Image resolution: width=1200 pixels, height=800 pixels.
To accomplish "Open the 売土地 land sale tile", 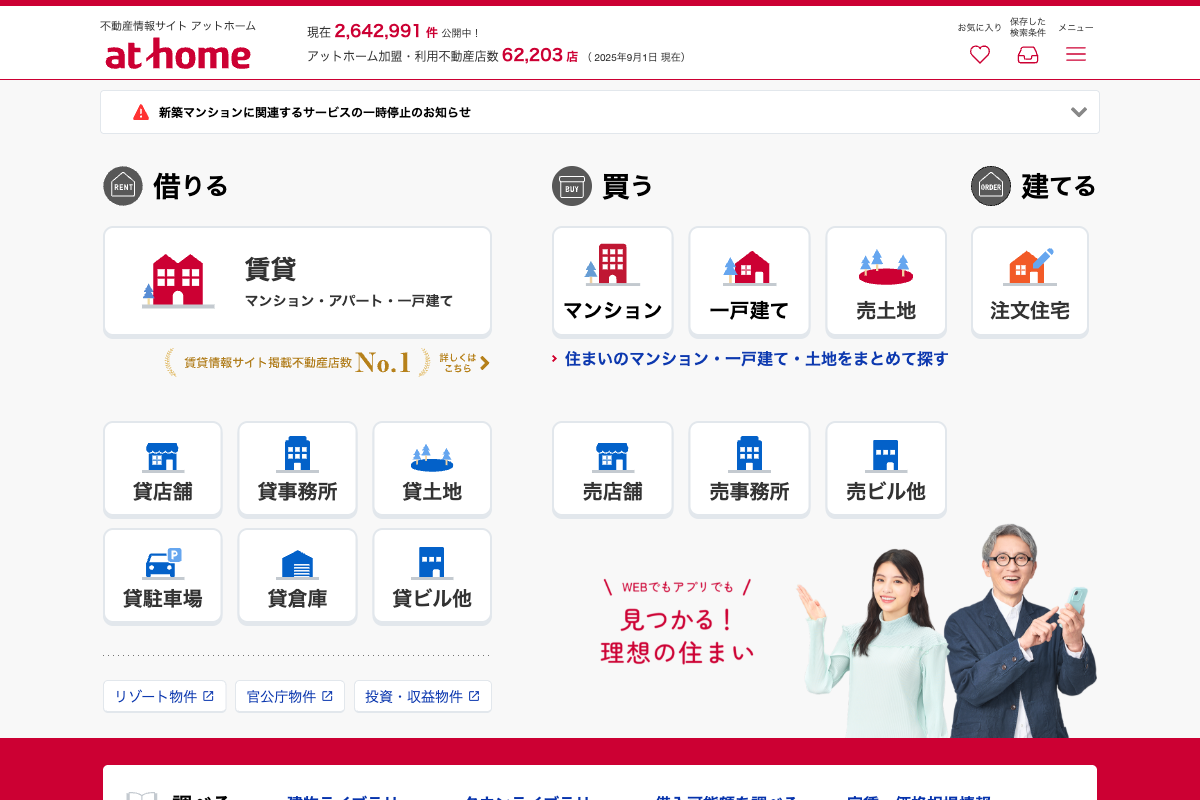I will click(885, 281).
